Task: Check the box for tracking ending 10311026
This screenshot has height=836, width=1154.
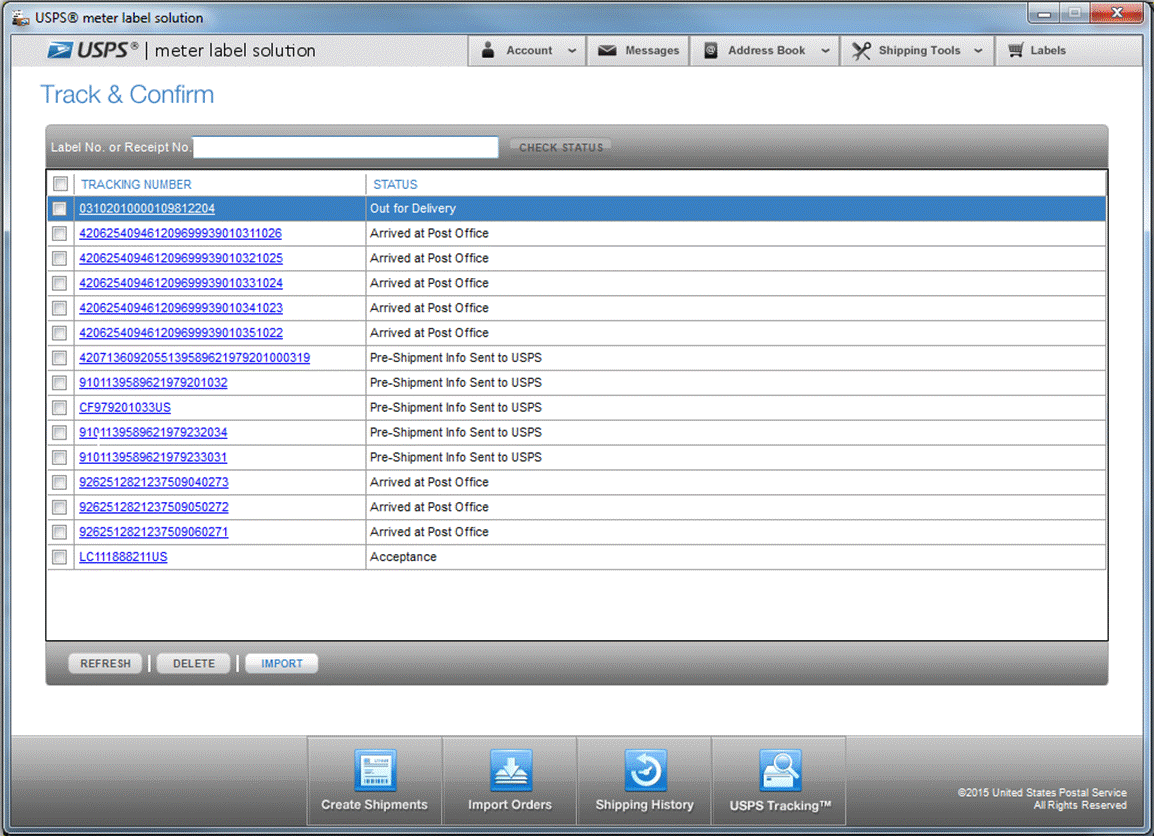Action: pos(60,234)
